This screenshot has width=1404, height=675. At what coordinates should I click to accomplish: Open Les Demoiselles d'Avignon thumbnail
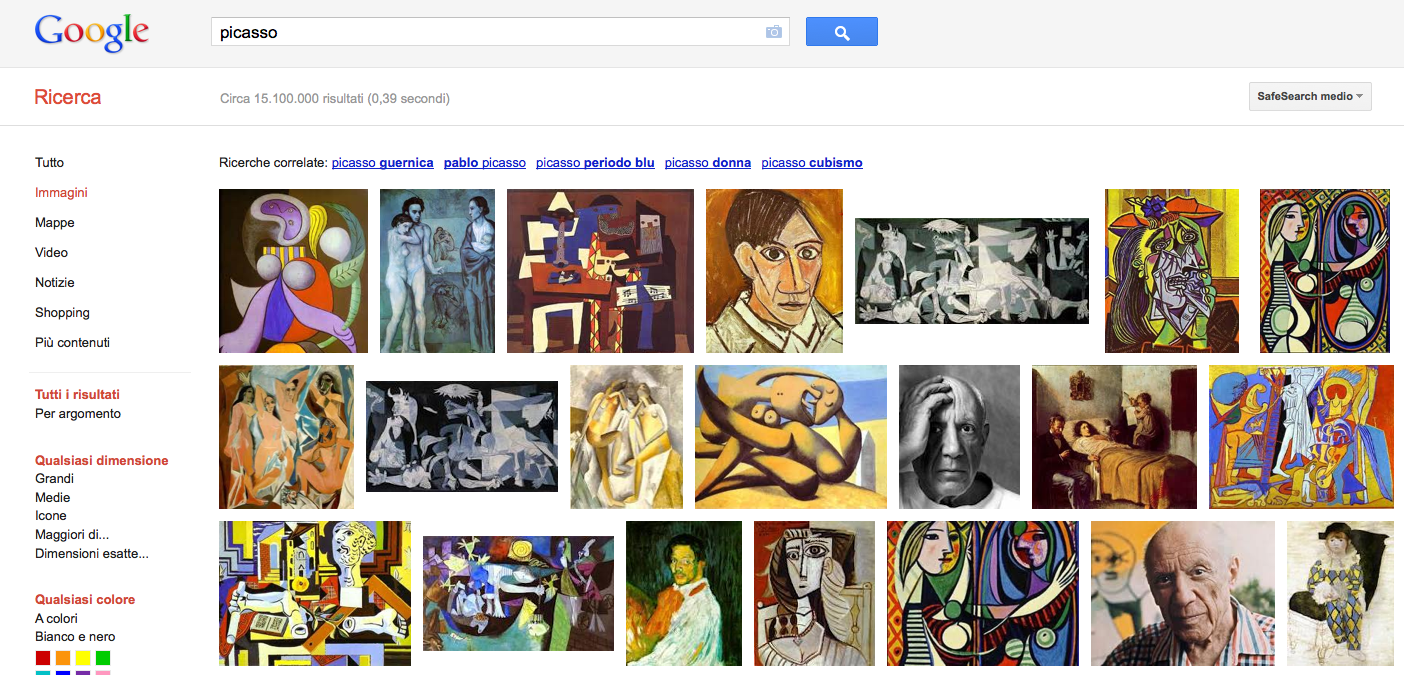(286, 437)
